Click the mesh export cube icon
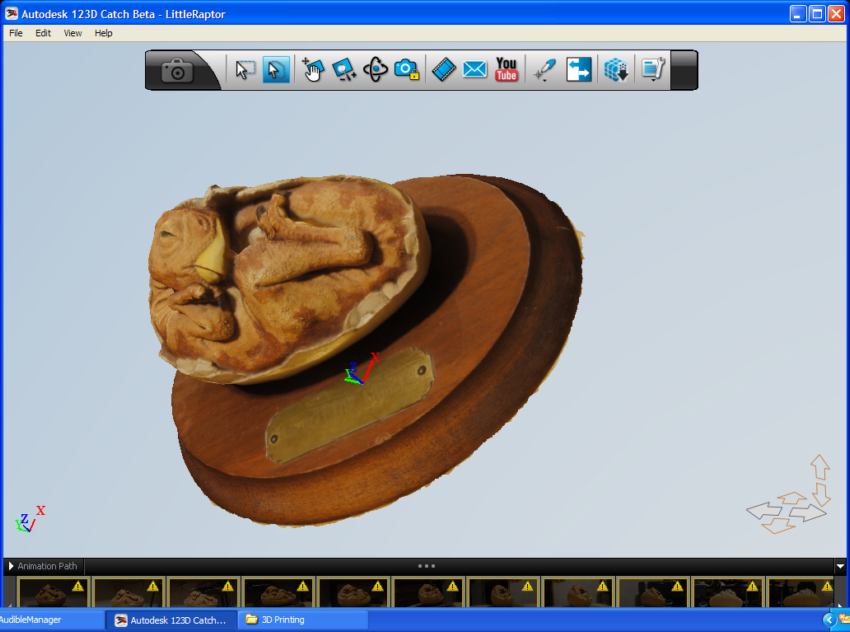This screenshot has width=850, height=632. [616, 70]
